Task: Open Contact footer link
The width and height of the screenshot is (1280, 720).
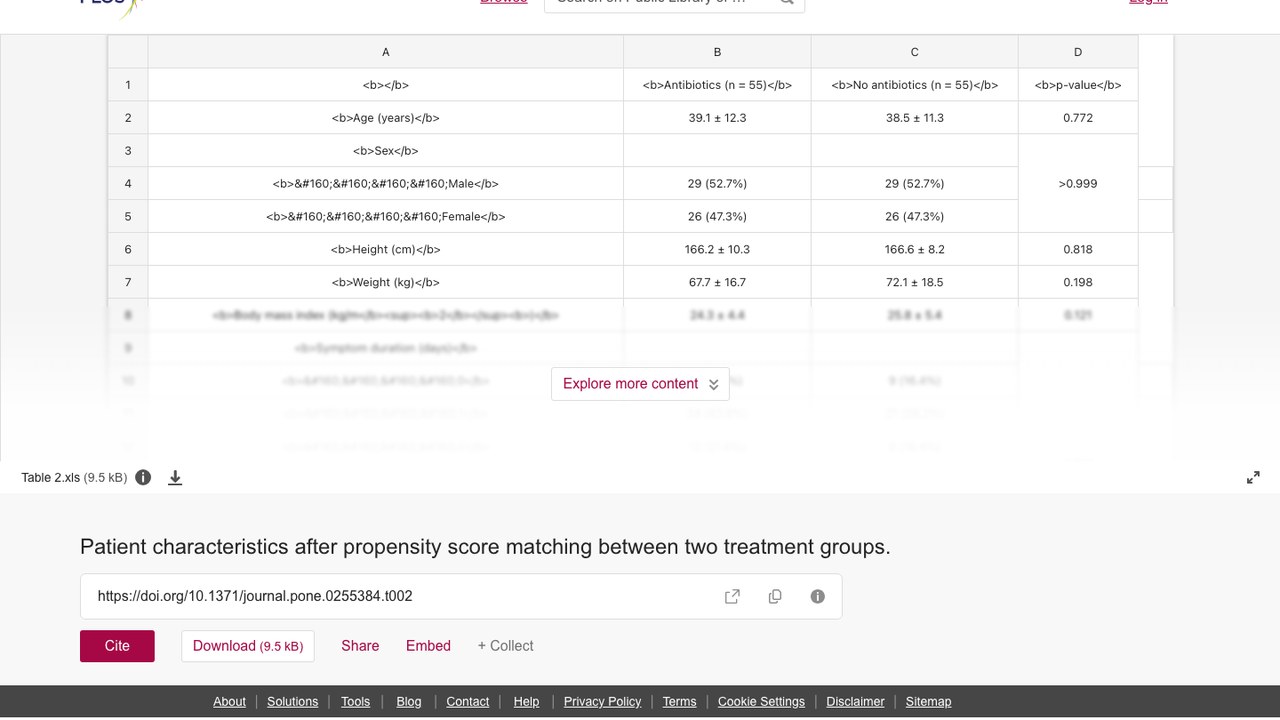Action: tap(467, 702)
